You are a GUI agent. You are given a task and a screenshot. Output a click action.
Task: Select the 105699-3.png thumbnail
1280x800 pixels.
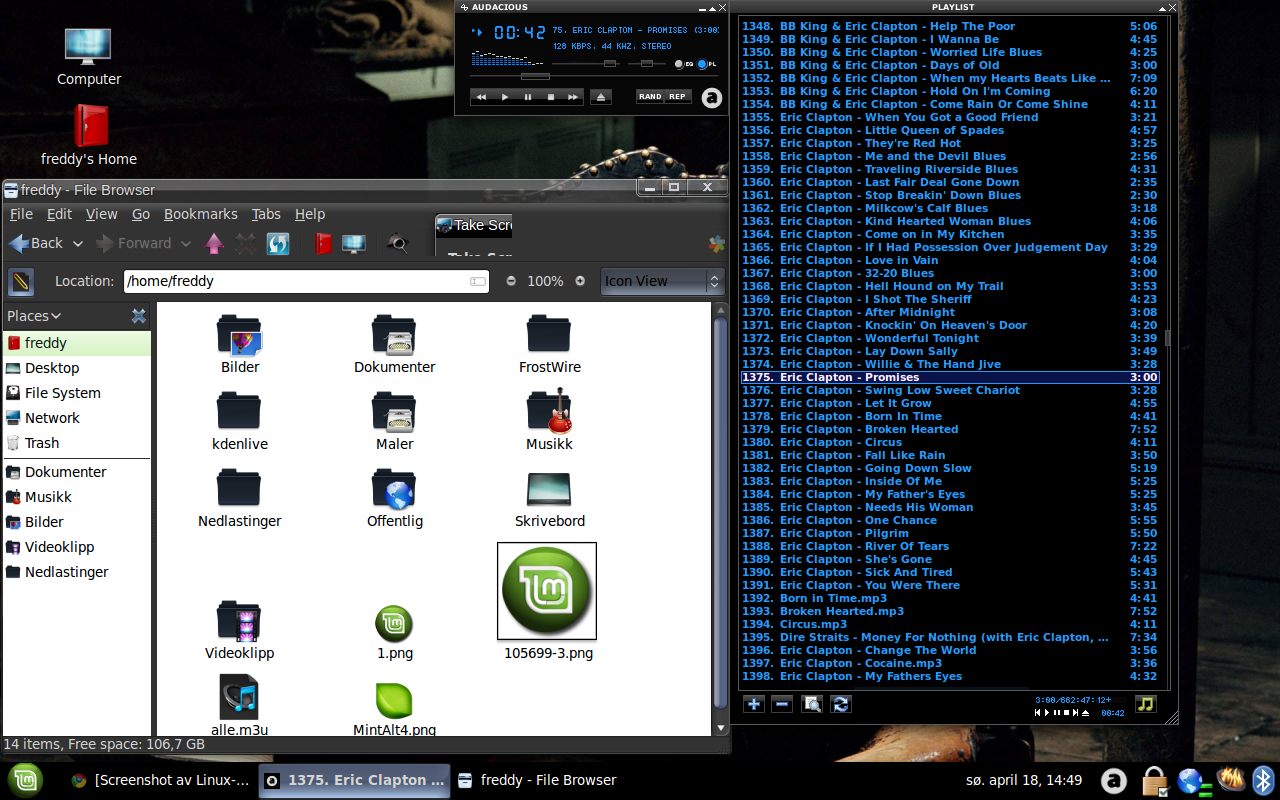547,591
